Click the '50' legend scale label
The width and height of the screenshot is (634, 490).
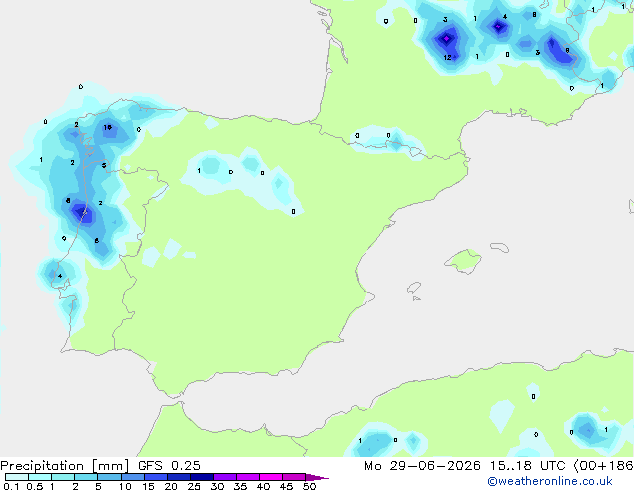[309, 486]
